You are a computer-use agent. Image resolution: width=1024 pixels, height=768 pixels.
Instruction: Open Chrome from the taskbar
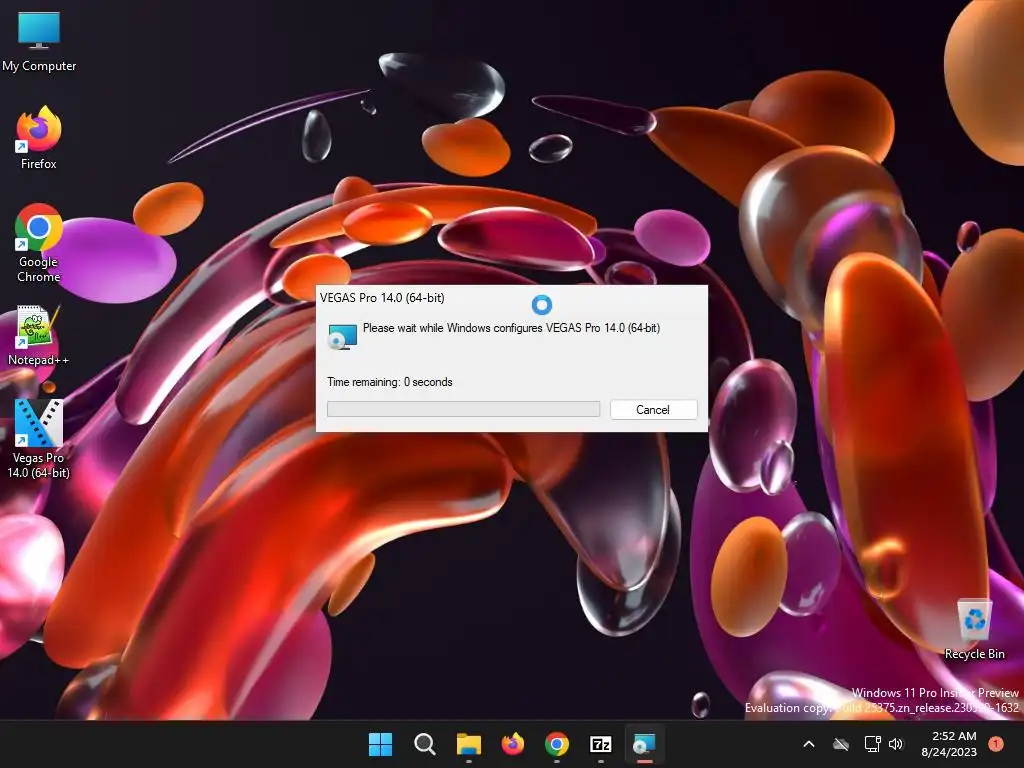click(556, 744)
